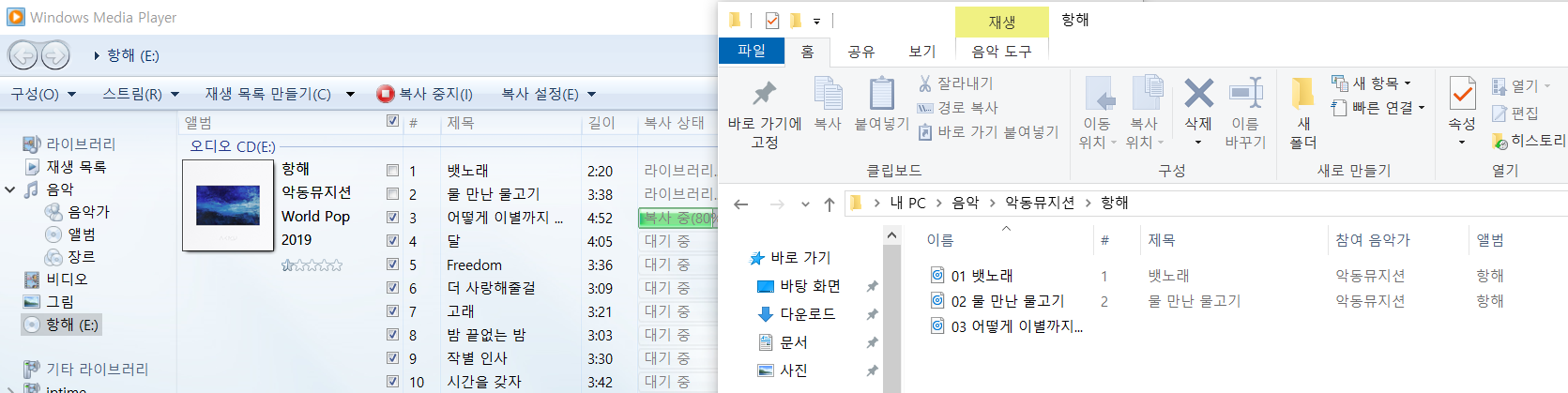Image resolution: width=1568 pixels, height=393 pixels.
Task: Click the Media Player back arrow button
Action: coord(23,55)
